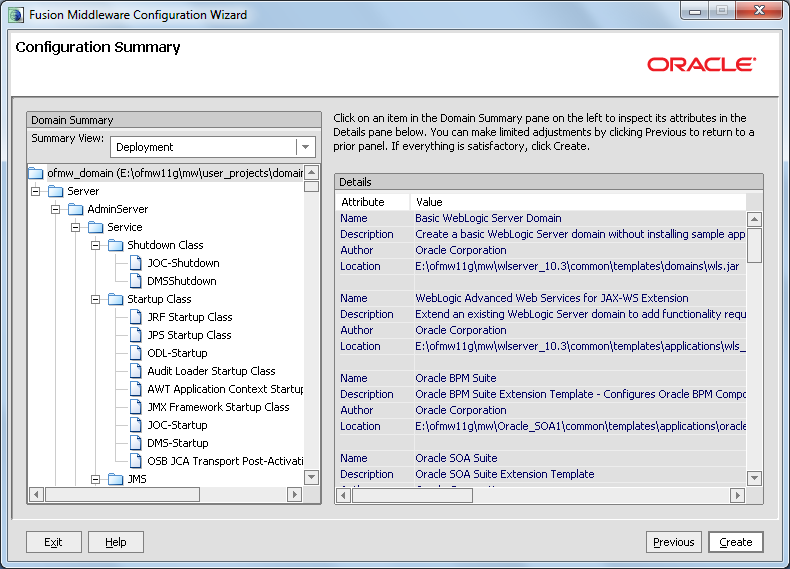Screen dimensions: 790x569
Task: Collapse the Startup Class node
Action: point(95,299)
